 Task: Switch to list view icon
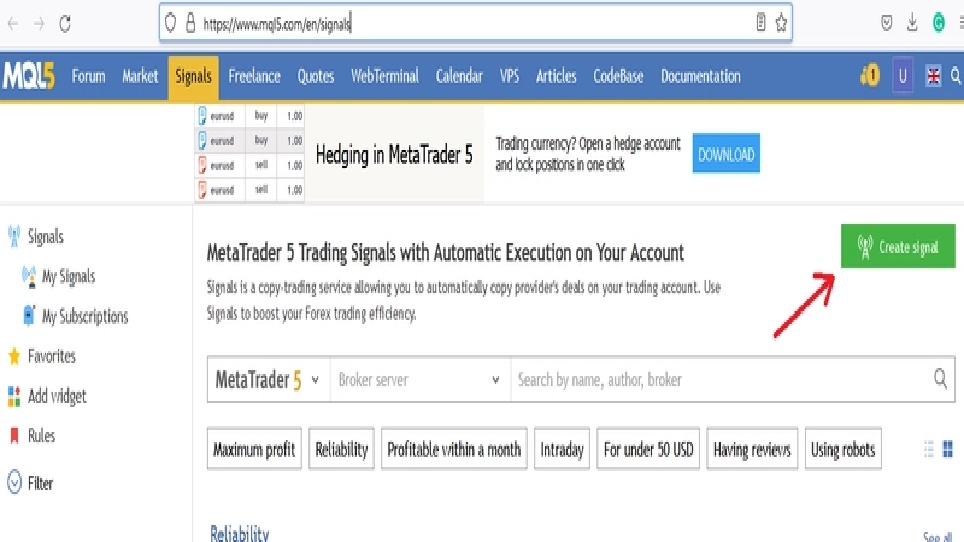point(928,449)
